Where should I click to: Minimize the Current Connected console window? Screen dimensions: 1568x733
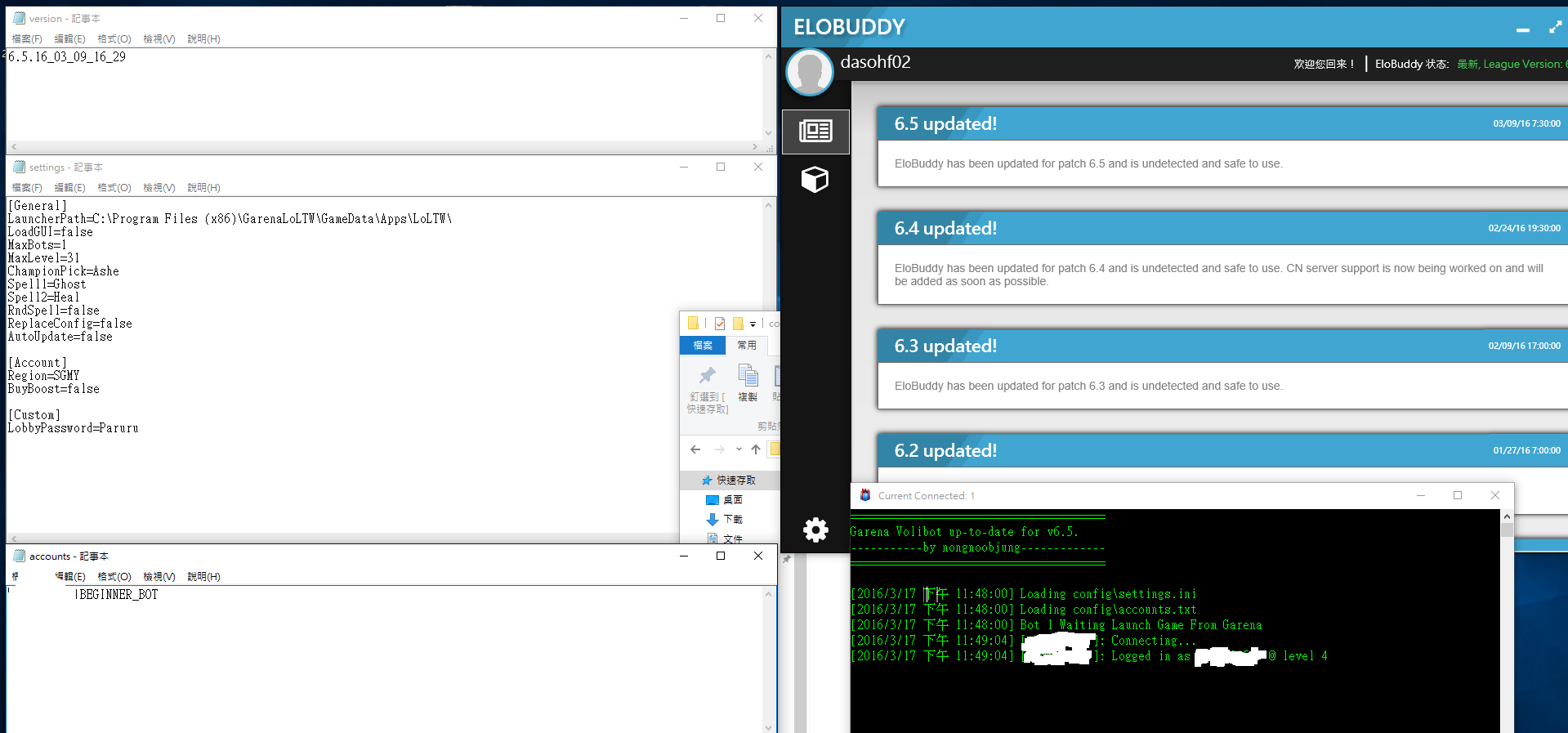[x=1421, y=495]
